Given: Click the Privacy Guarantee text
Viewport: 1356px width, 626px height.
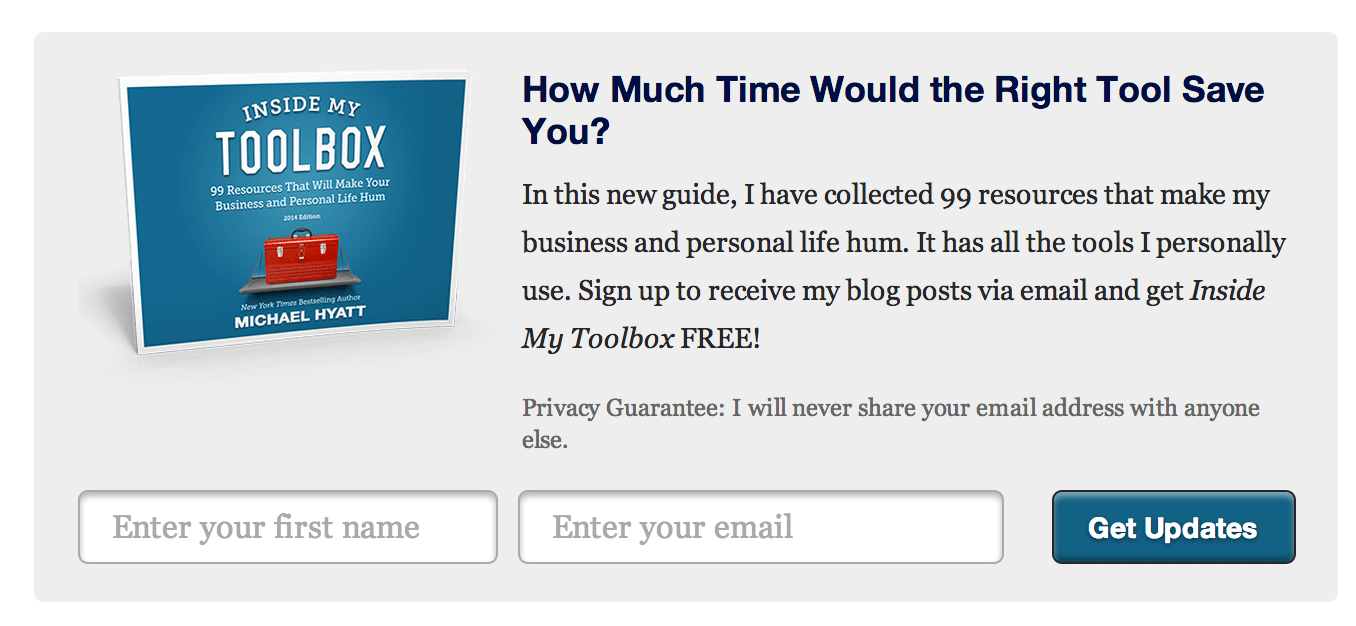Looking at the screenshot, I should (x=890, y=408).
